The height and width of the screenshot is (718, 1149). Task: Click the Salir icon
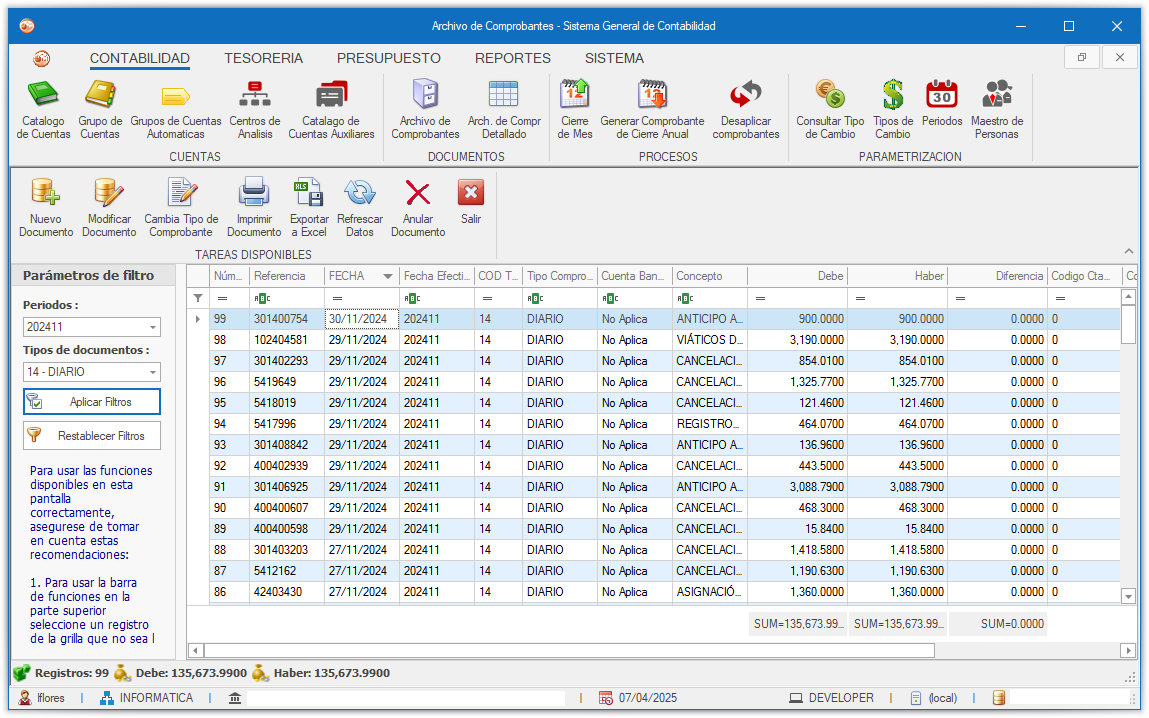(471, 193)
